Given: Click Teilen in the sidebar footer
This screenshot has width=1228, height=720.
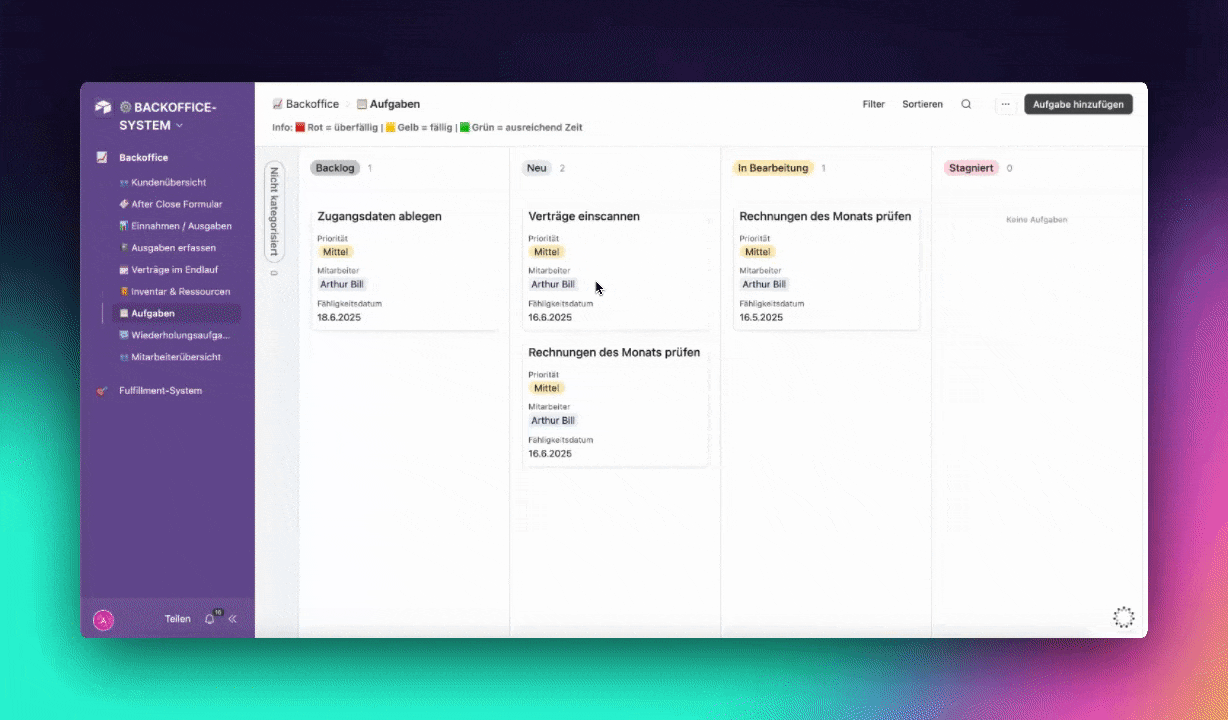Looking at the screenshot, I should 177,619.
